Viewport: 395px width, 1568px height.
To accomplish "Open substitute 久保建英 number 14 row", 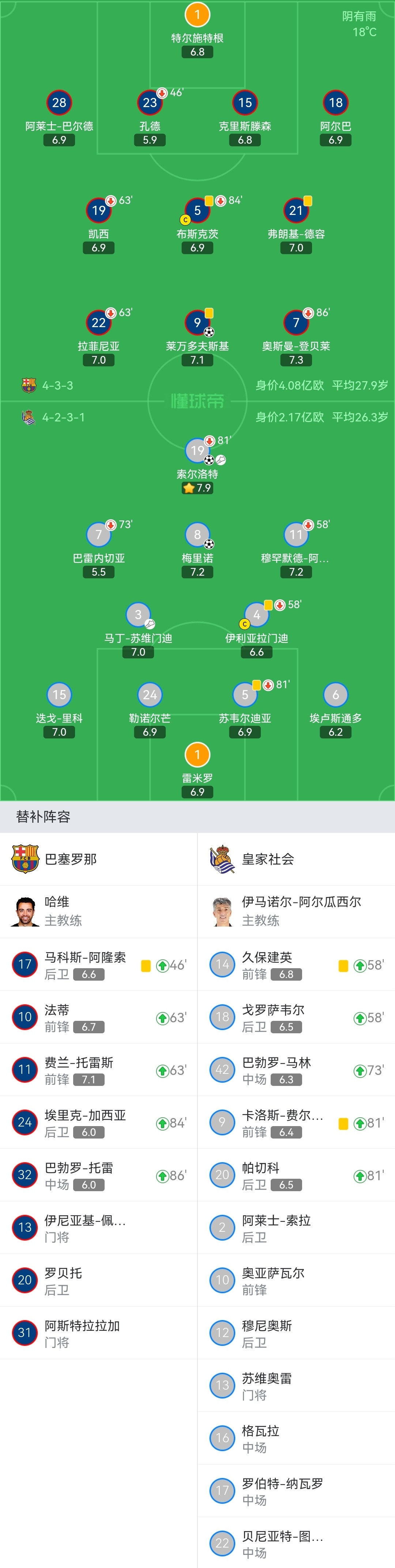I will pyautogui.click(x=296, y=964).
